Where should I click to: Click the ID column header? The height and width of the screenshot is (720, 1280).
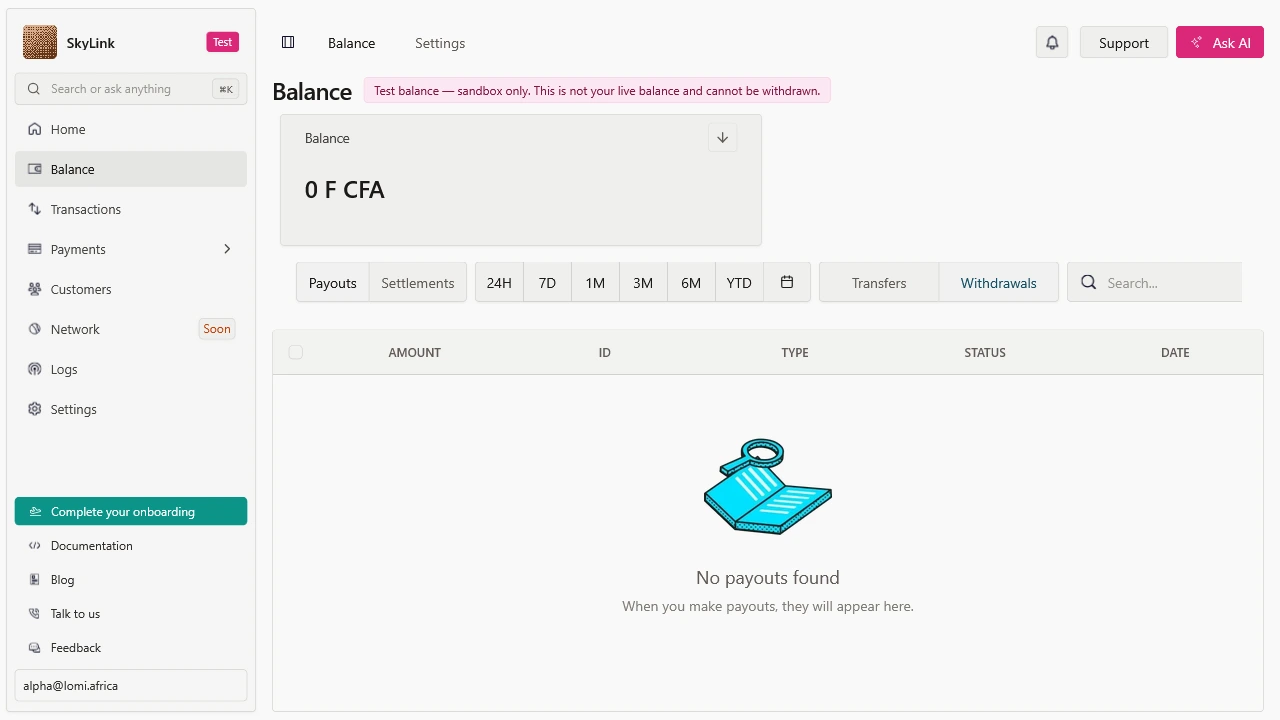604,352
